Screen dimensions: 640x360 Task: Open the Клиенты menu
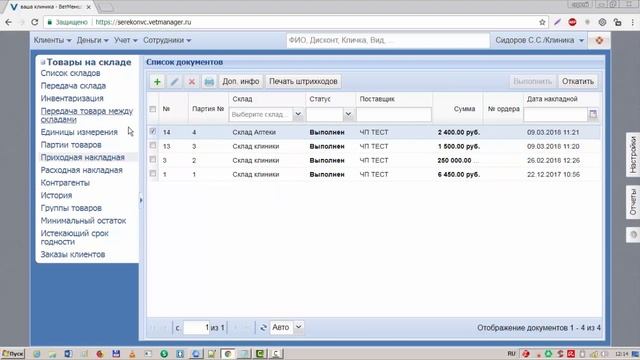pyautogui.click(x=52, y=40)
